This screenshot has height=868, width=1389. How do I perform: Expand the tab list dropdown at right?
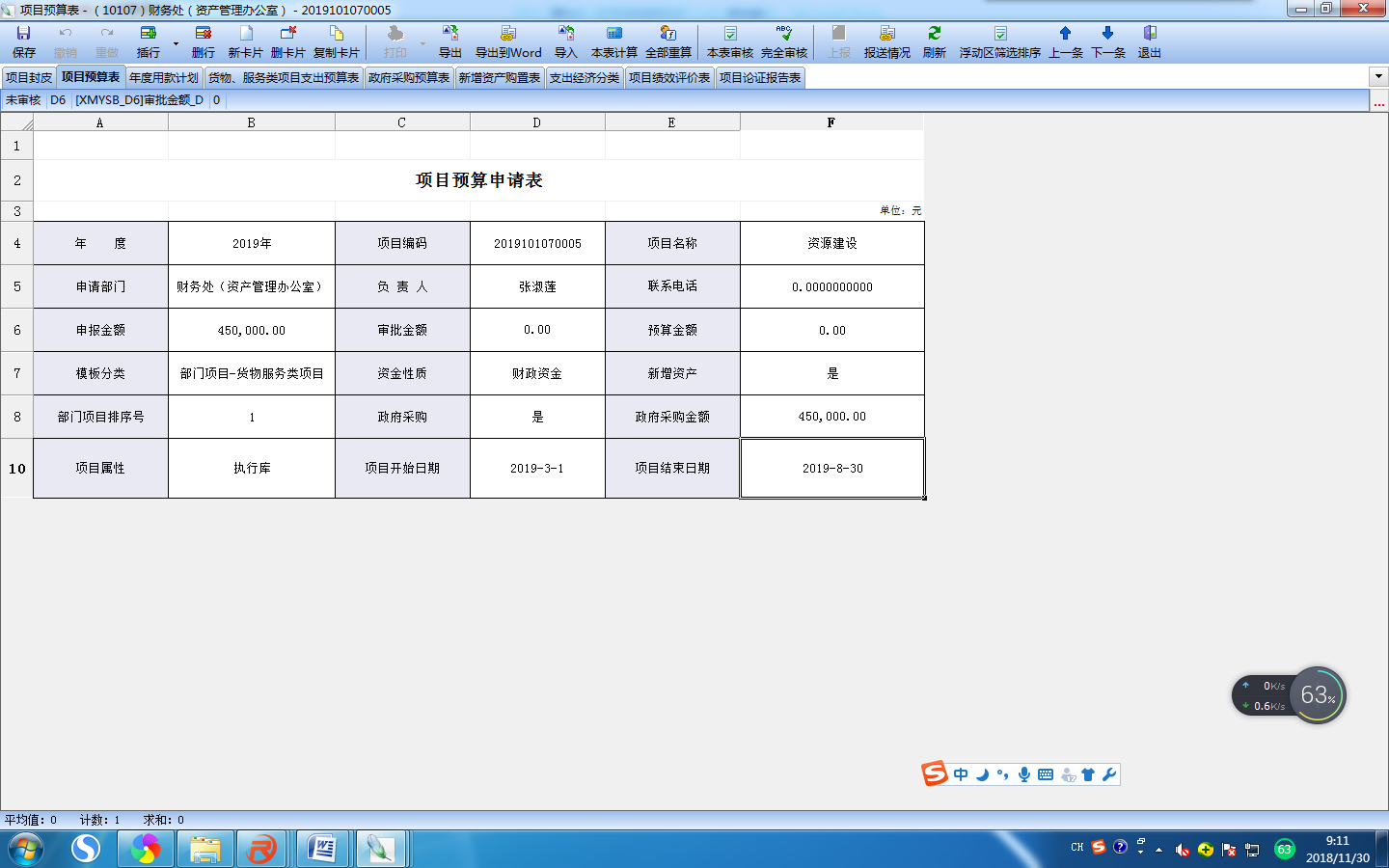(1377, 77)
